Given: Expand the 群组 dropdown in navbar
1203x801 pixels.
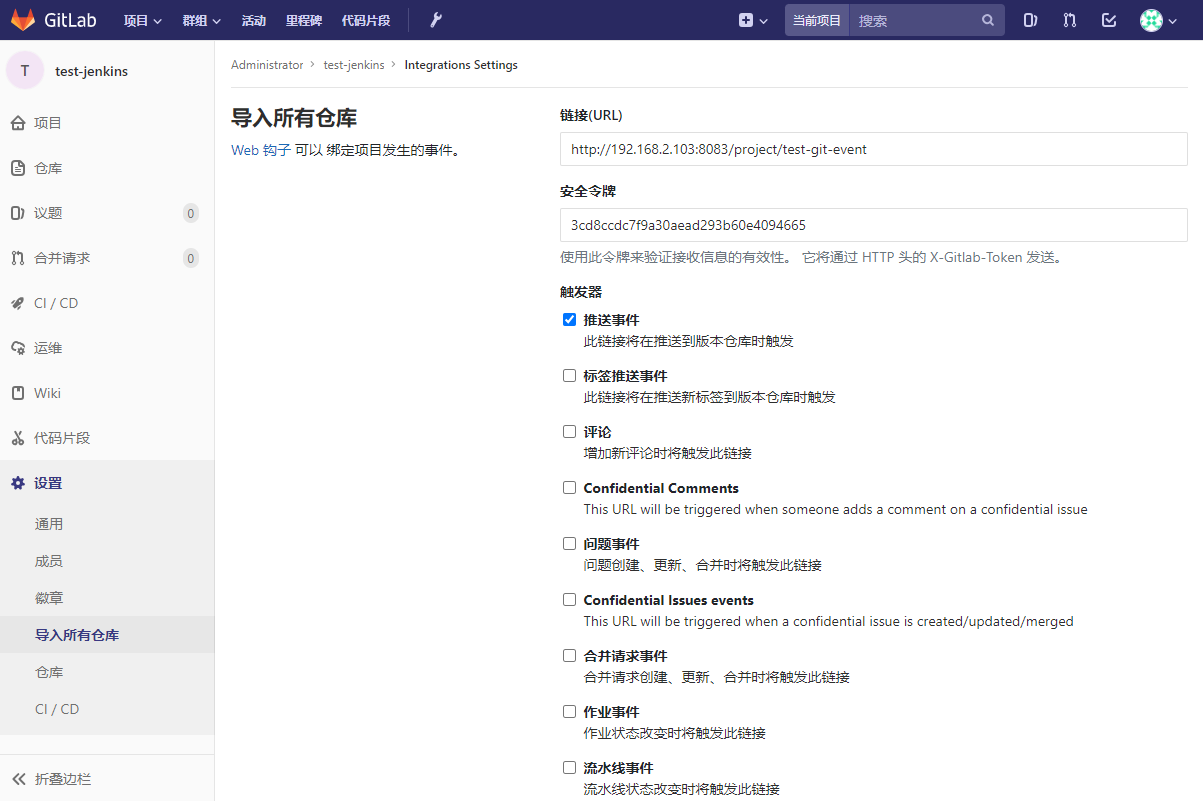Looking at the screenshot, I should click(x=201, y=20).
